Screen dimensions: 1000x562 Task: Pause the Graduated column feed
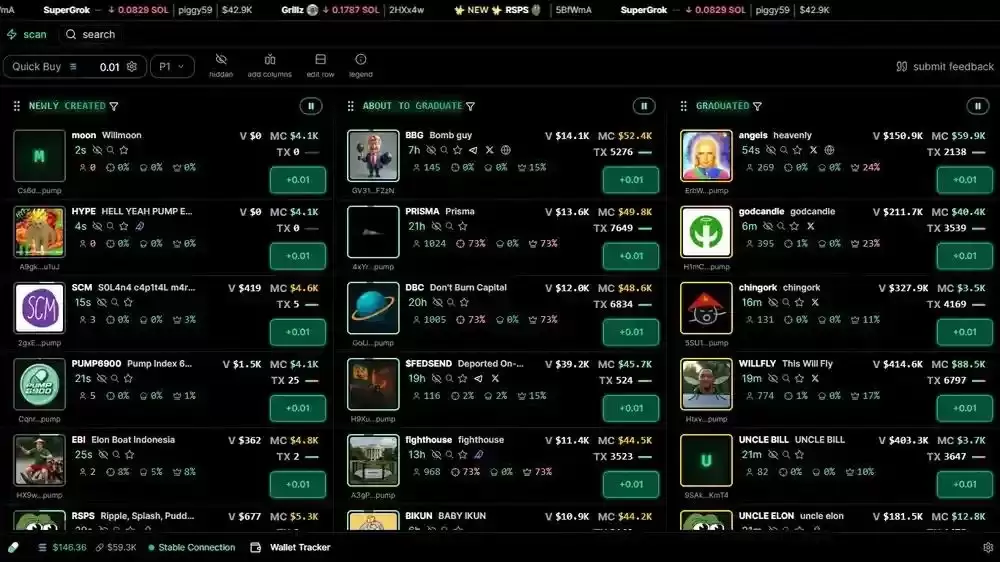(977, 106)
